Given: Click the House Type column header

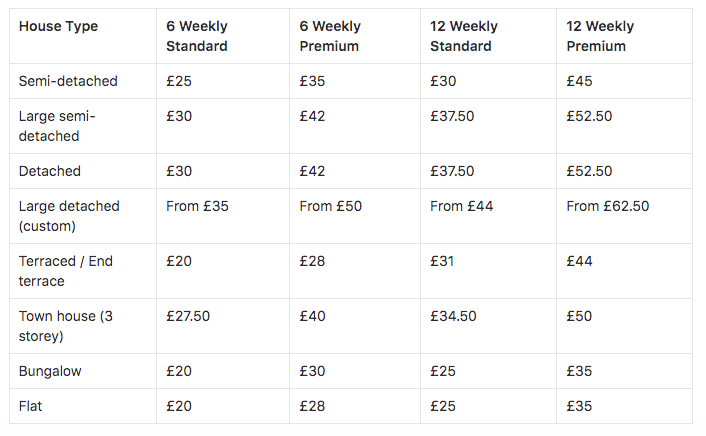Looking at the screenshot, I should (58, 27).
